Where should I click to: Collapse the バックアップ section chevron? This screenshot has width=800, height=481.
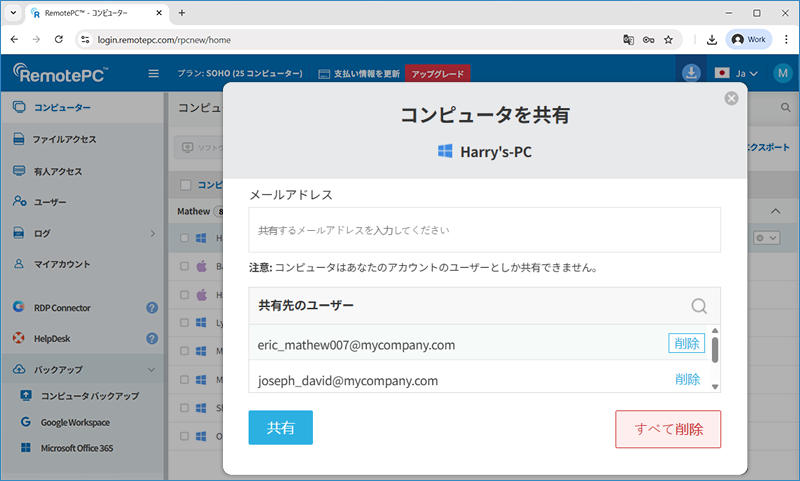coord(152,369)
